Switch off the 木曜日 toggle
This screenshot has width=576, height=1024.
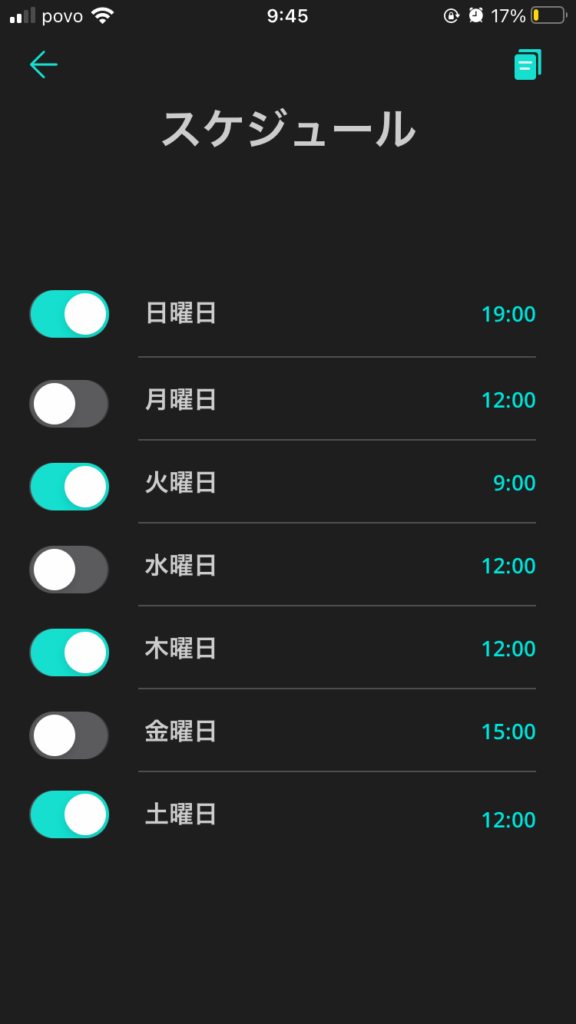click(69, 652)
